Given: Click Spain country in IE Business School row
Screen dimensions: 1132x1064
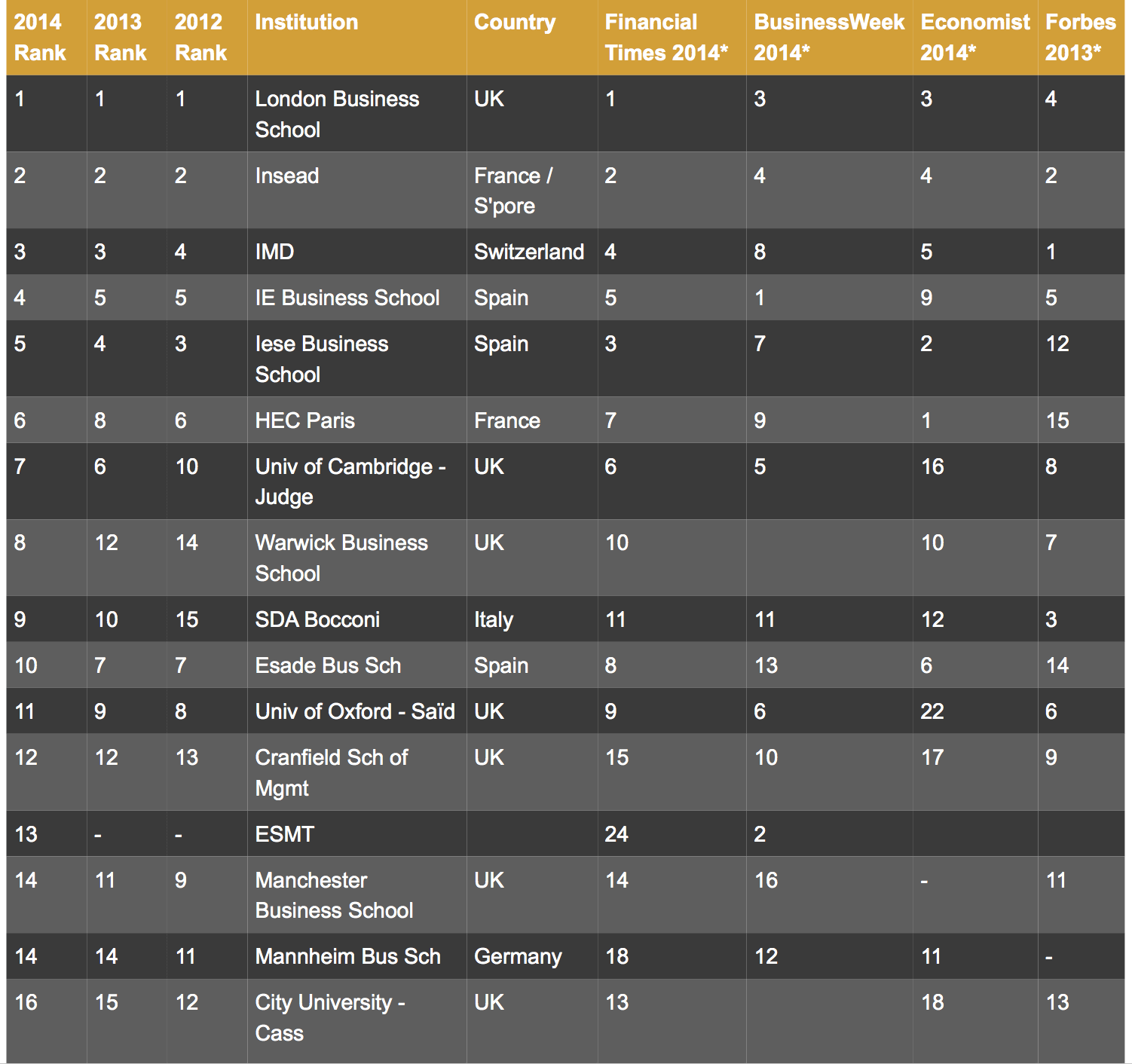Looking at the screenshot, I should point(532,298).
